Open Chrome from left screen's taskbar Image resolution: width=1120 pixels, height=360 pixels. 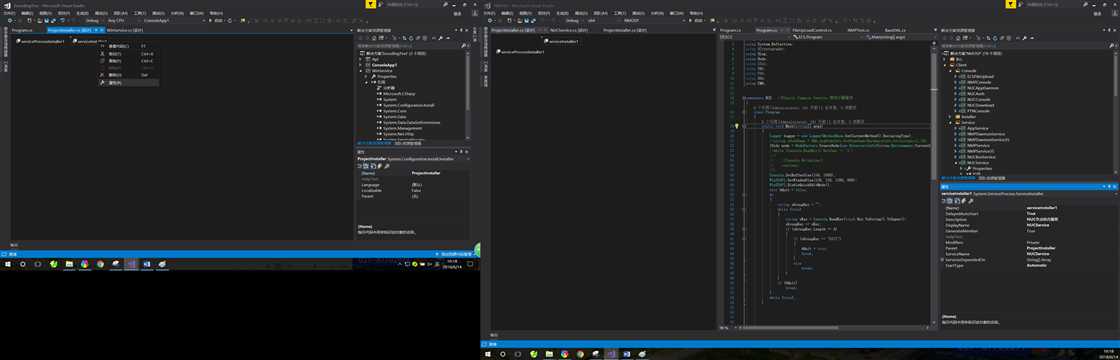click(100, 264)
